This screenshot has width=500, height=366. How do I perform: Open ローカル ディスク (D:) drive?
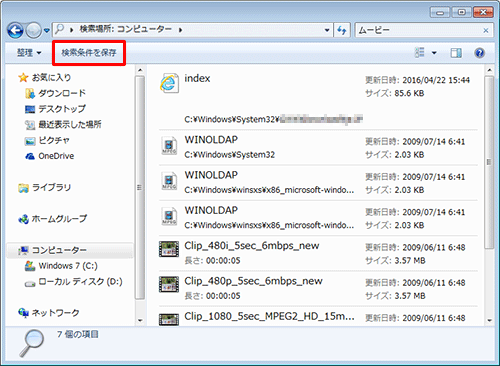coord(81,282)
